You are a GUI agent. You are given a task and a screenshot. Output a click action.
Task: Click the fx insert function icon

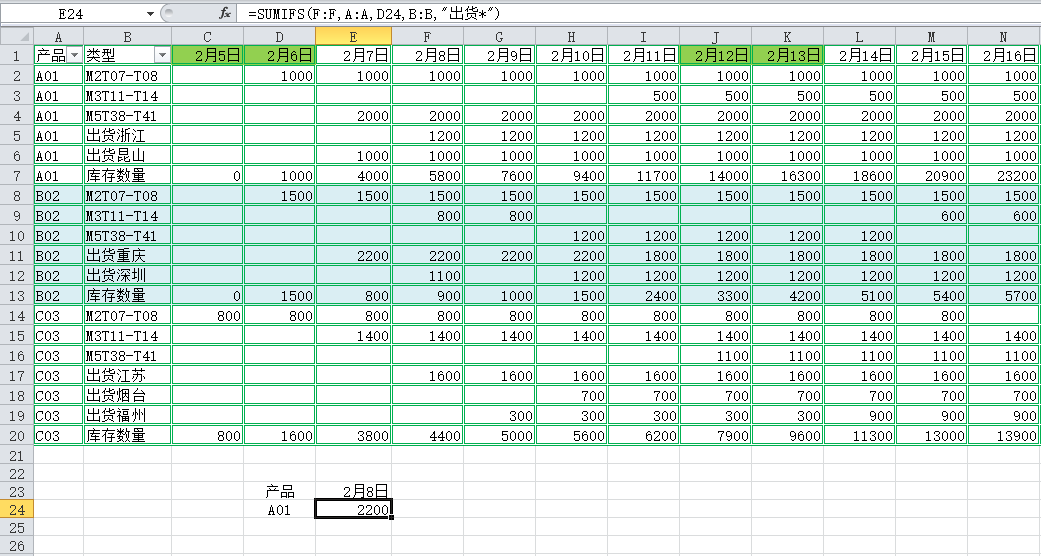(225, 13)
